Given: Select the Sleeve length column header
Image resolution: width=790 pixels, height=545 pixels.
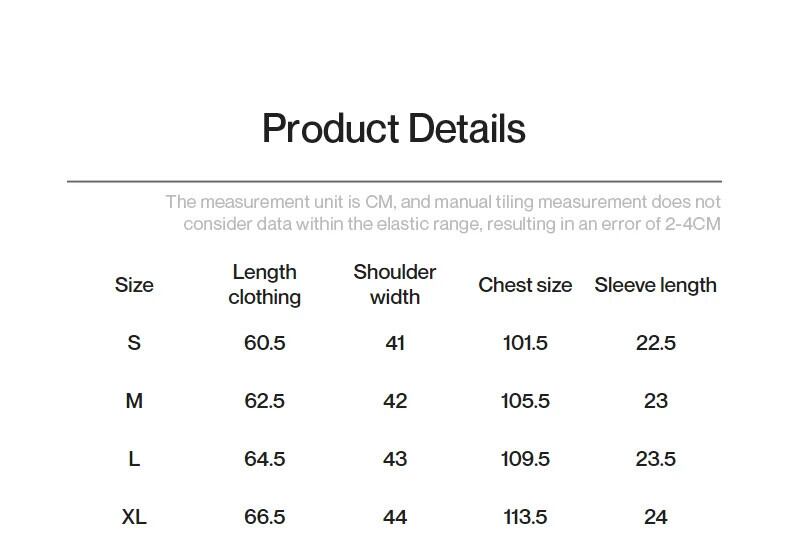Looking at the screenshot, I should click(x=655, y=285).
